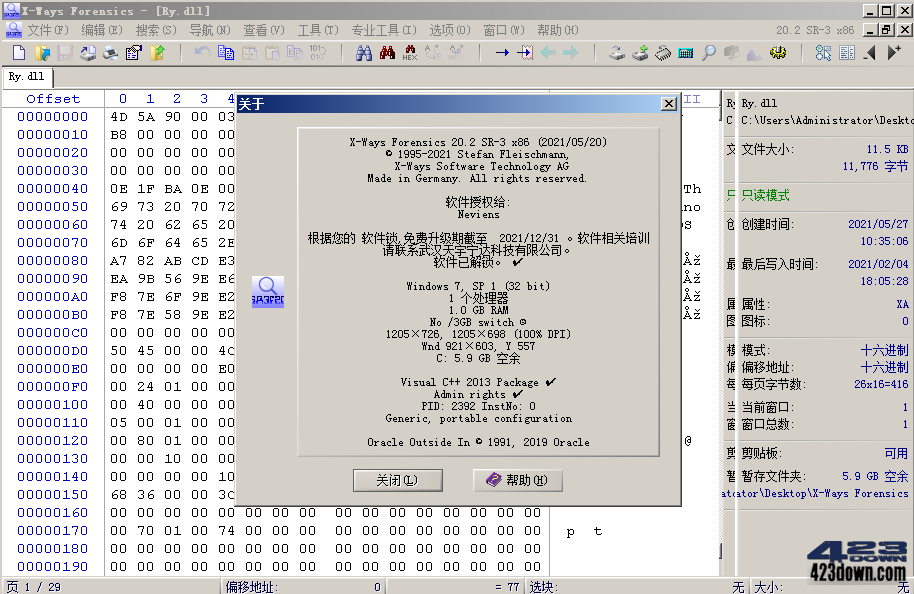Create a new file with the New icon
The image size is (914, 594).
(x=18, y=55)
